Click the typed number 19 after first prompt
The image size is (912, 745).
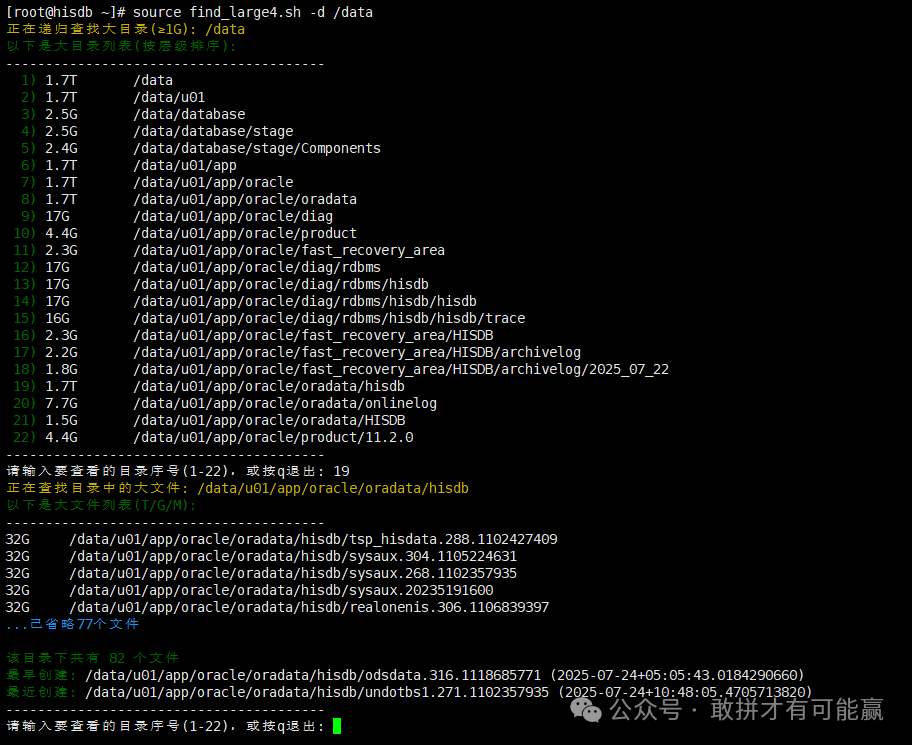341,471
